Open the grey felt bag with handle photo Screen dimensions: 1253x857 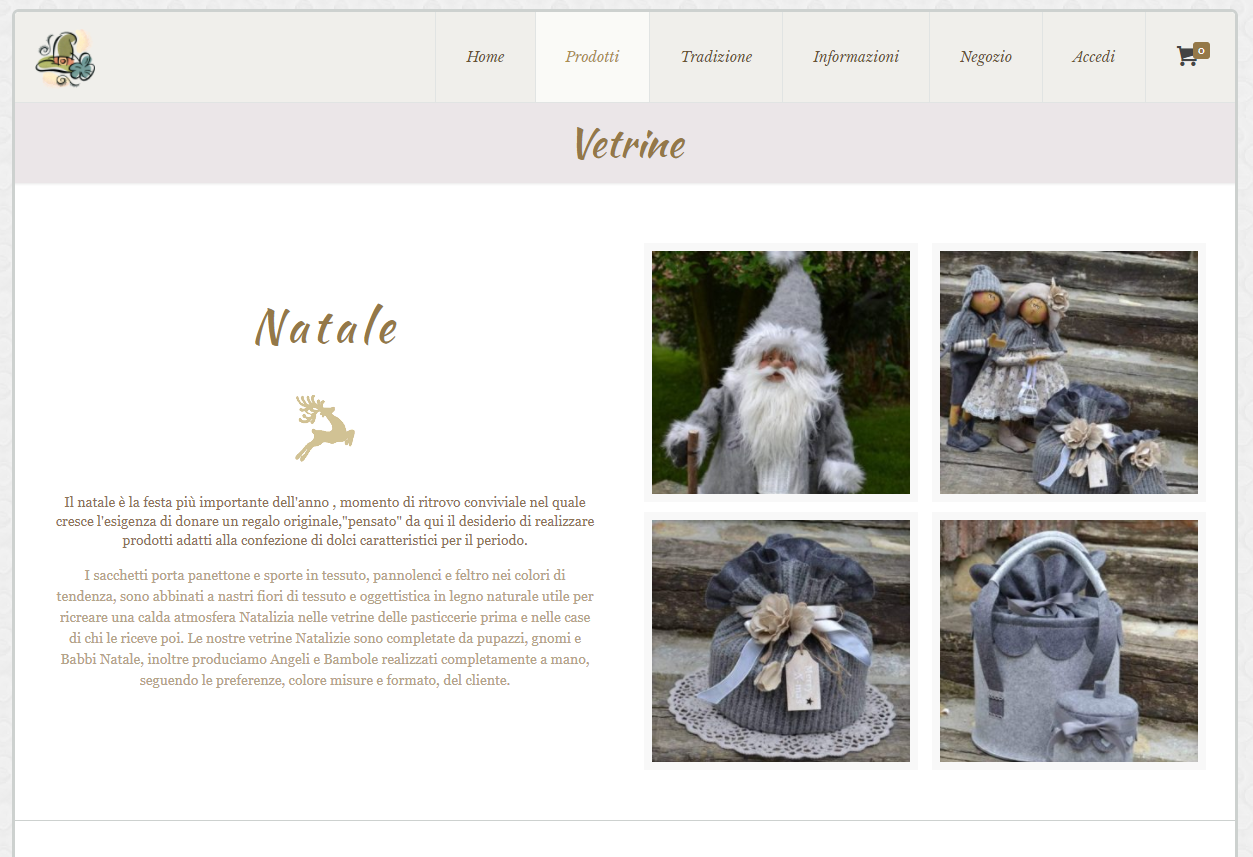coord(1069,641)
